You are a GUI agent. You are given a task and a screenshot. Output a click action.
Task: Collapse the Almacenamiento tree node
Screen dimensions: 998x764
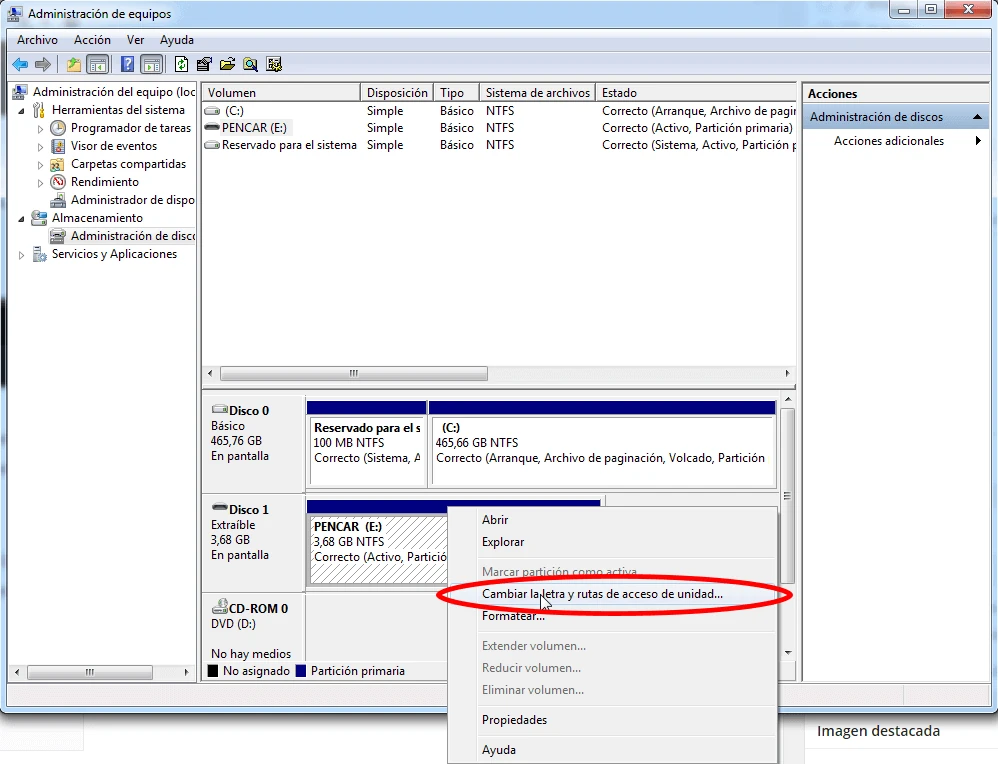(x=22, y=219)
